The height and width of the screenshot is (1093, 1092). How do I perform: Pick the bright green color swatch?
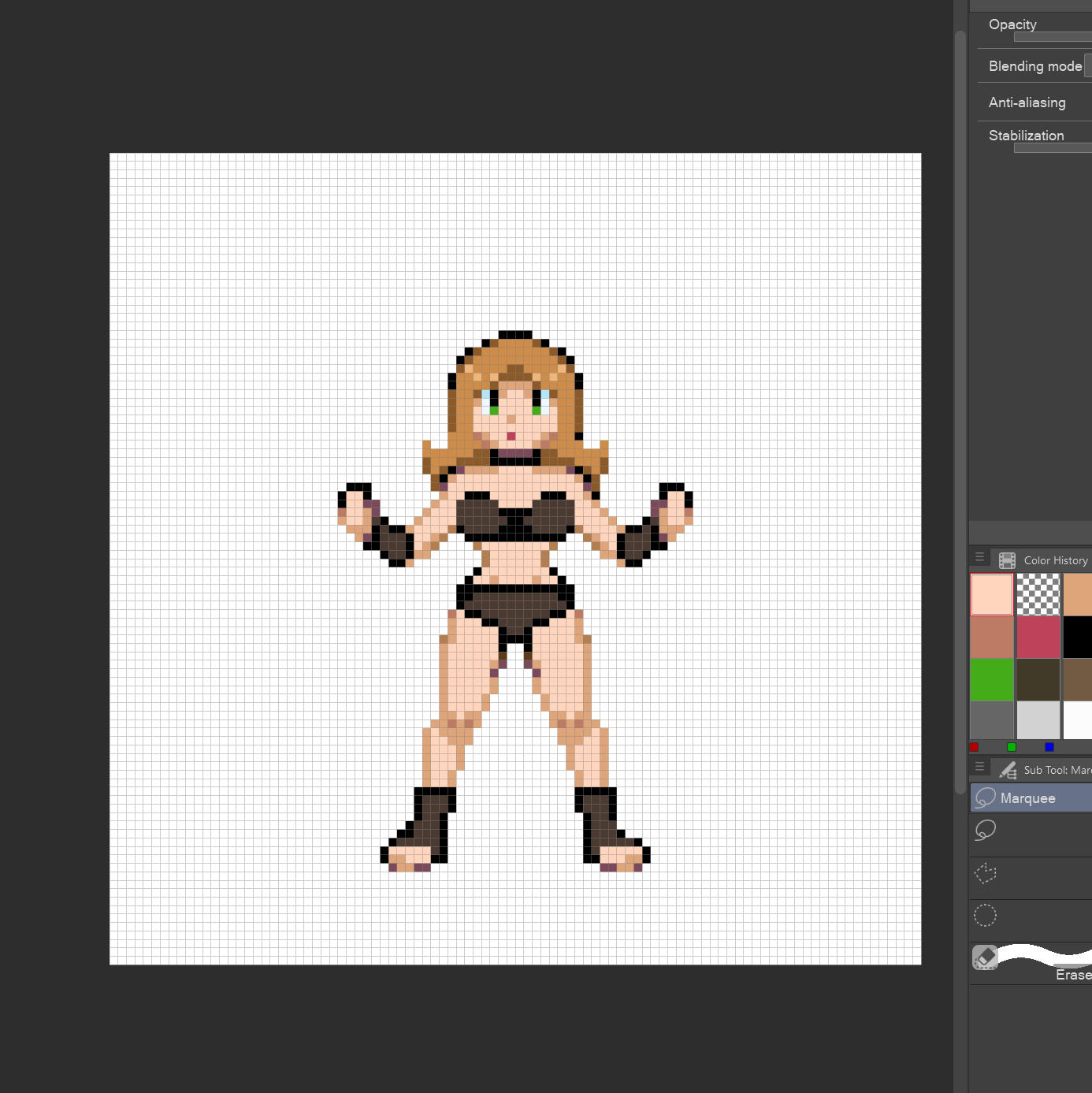point(992,679)
